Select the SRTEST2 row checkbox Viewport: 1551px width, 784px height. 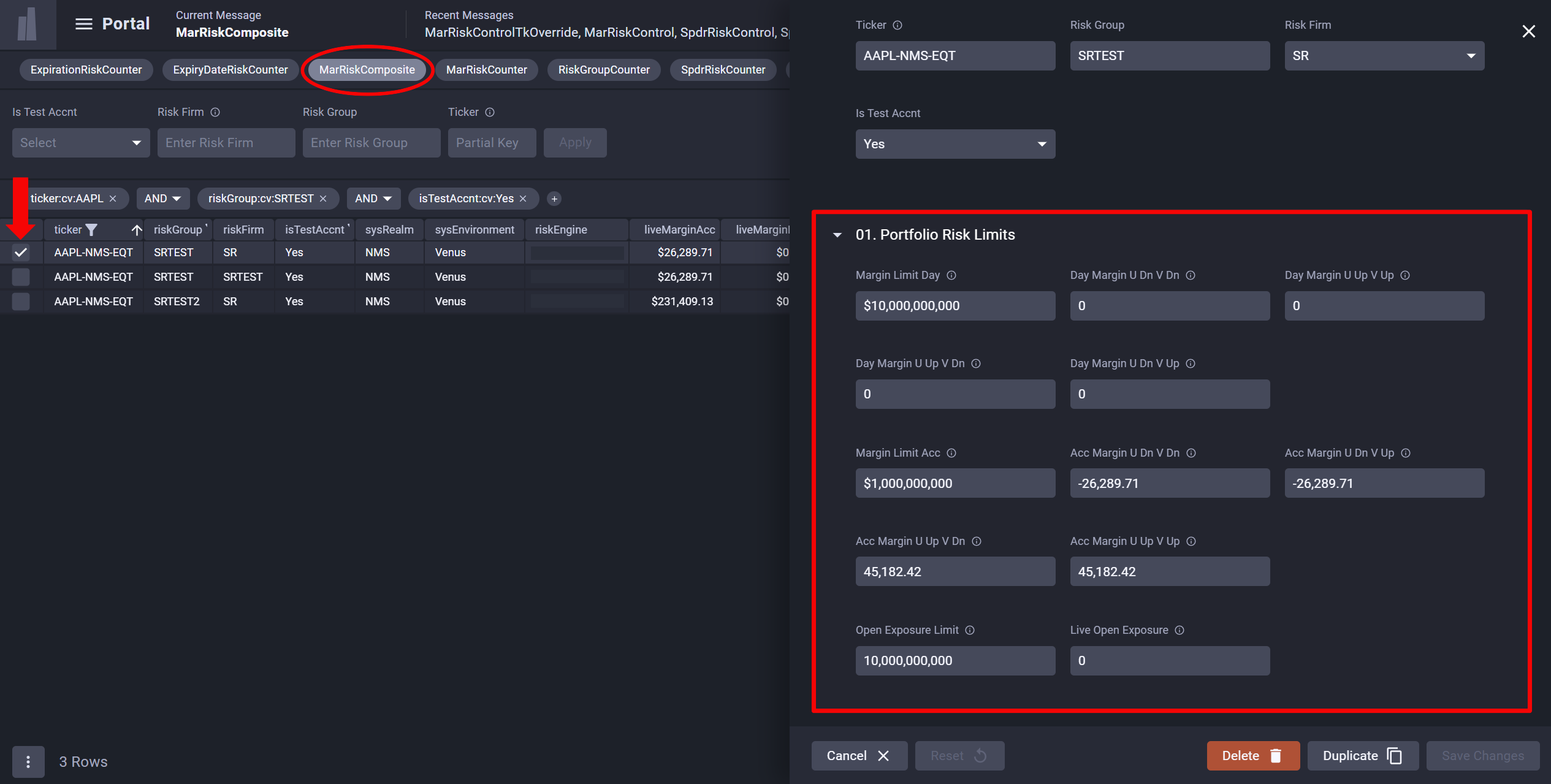tap(21, 302)
